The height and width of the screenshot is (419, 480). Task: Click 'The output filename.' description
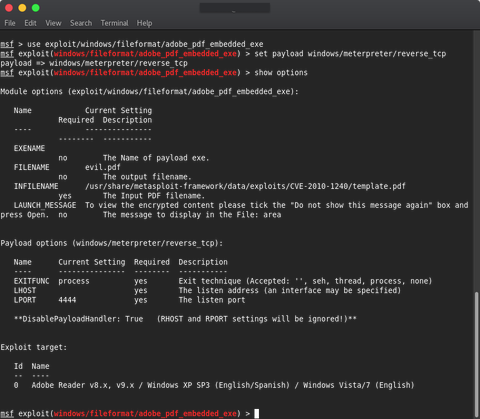(147, 177)
